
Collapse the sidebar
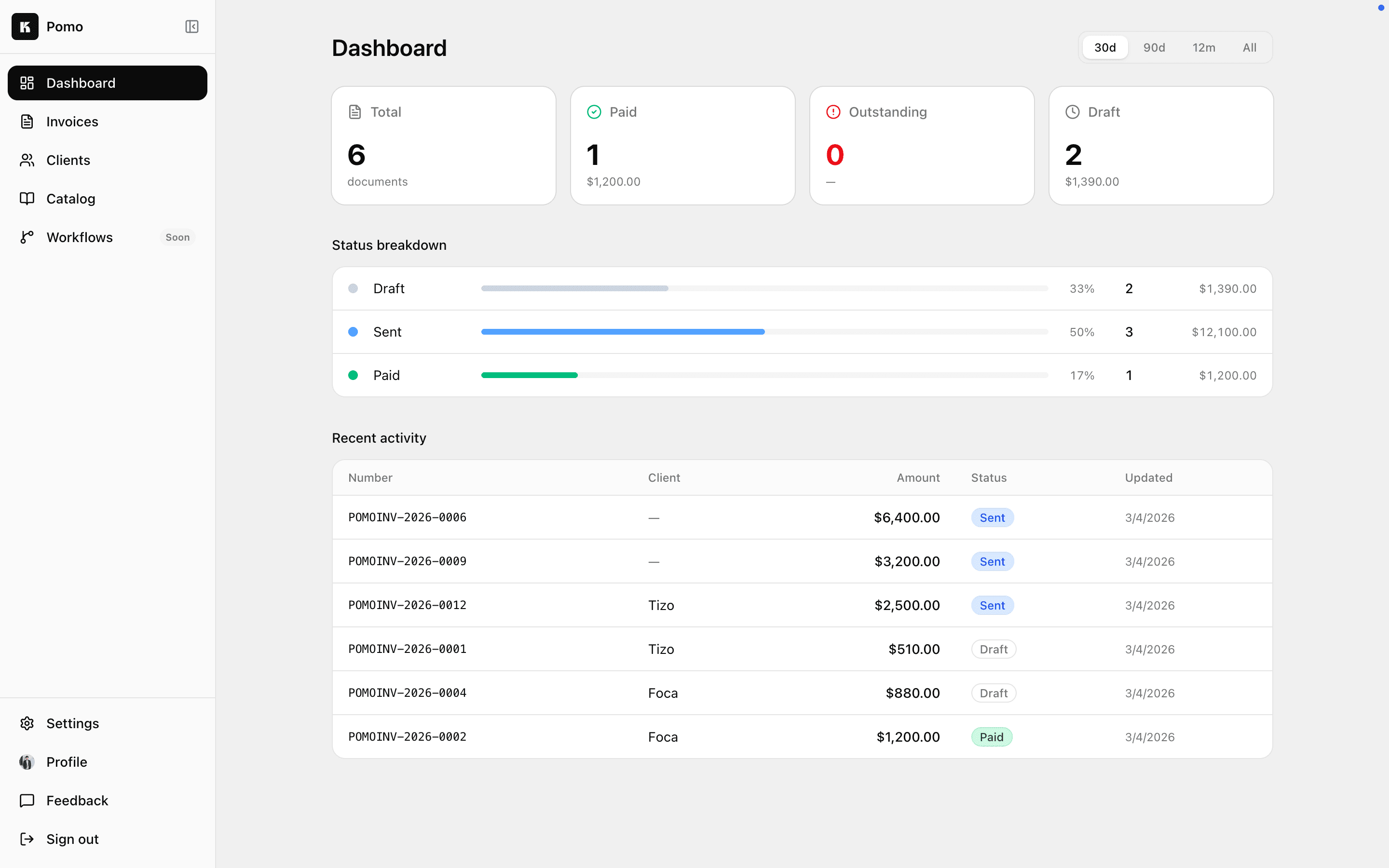coord(191,27)
